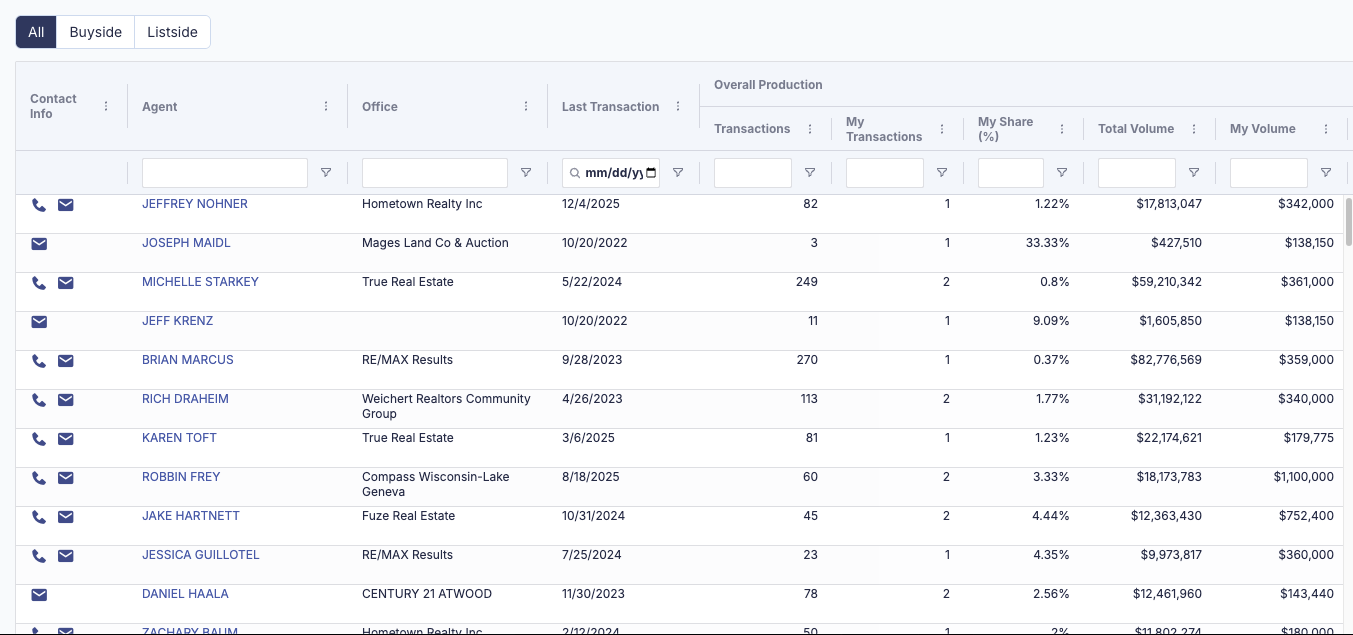Sort by Last Transaction column header
The width and height of the screenshot is (1353, 635).
(x=610, y=107)
